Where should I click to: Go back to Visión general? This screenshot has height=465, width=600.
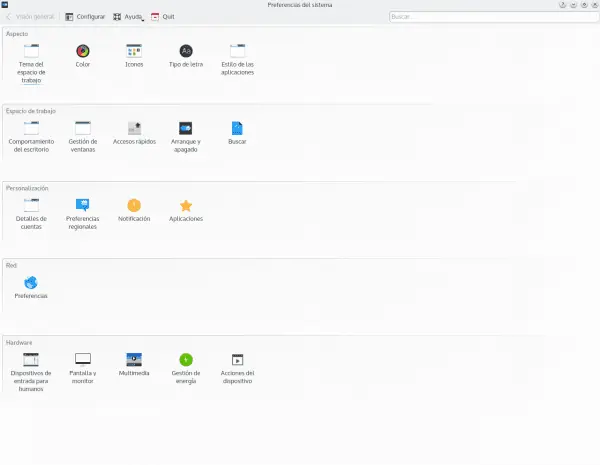click(30, 17)
